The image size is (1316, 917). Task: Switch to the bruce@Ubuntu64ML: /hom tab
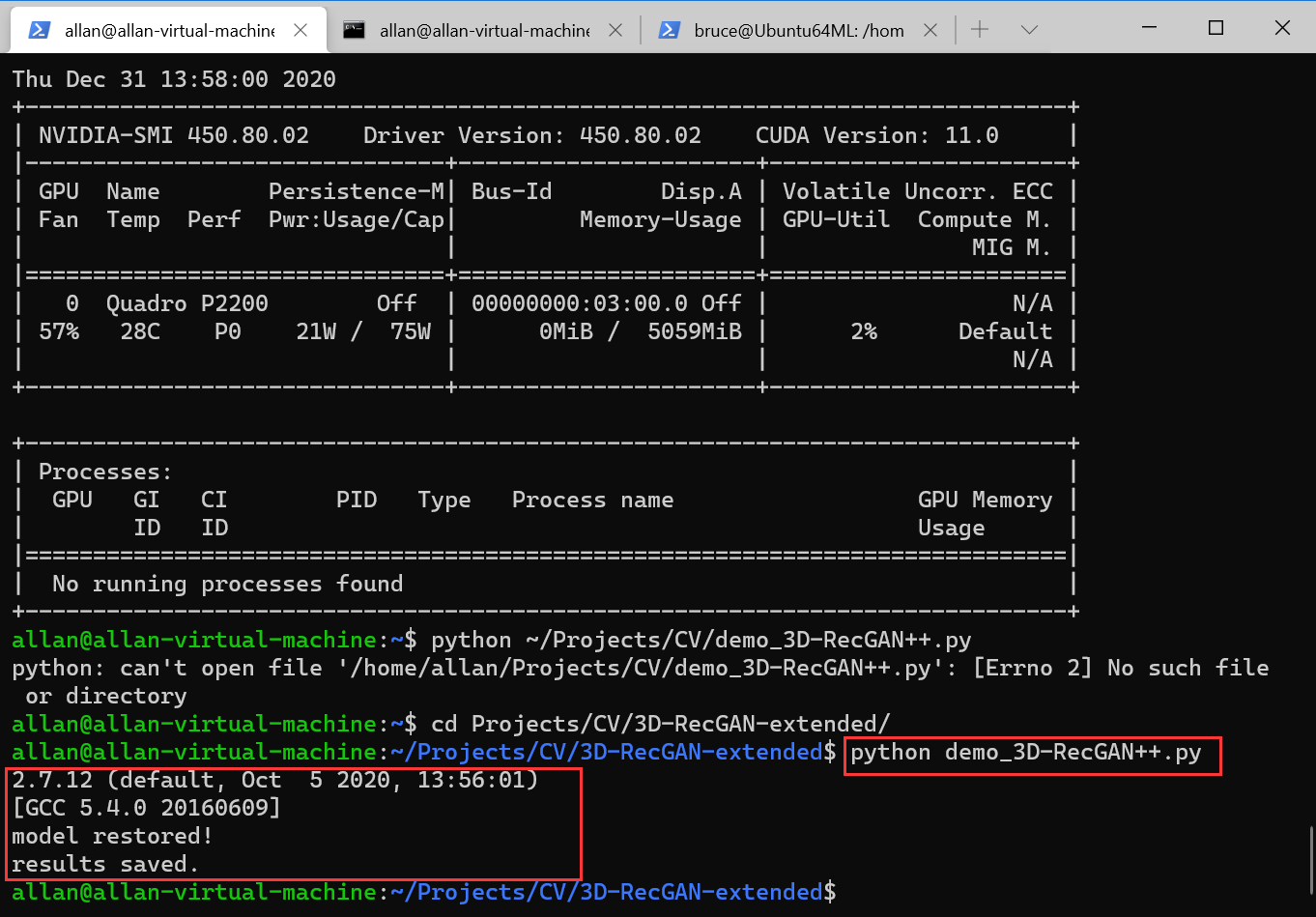coord(799,31)
